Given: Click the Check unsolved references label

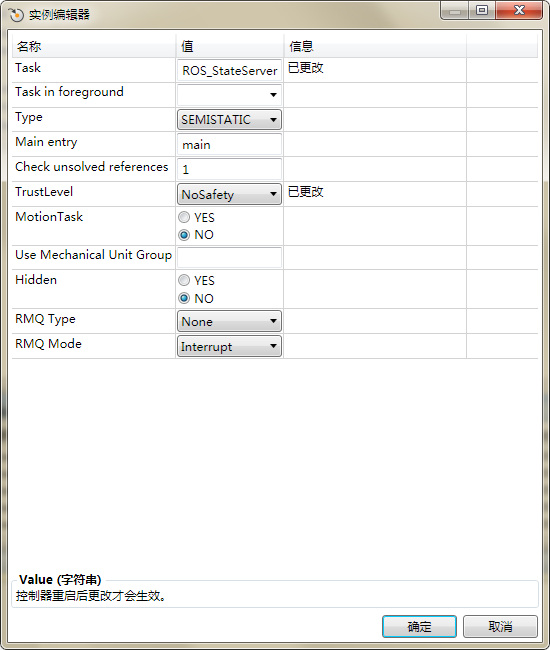Looking at the screenshot, I should tap(92, 167).
